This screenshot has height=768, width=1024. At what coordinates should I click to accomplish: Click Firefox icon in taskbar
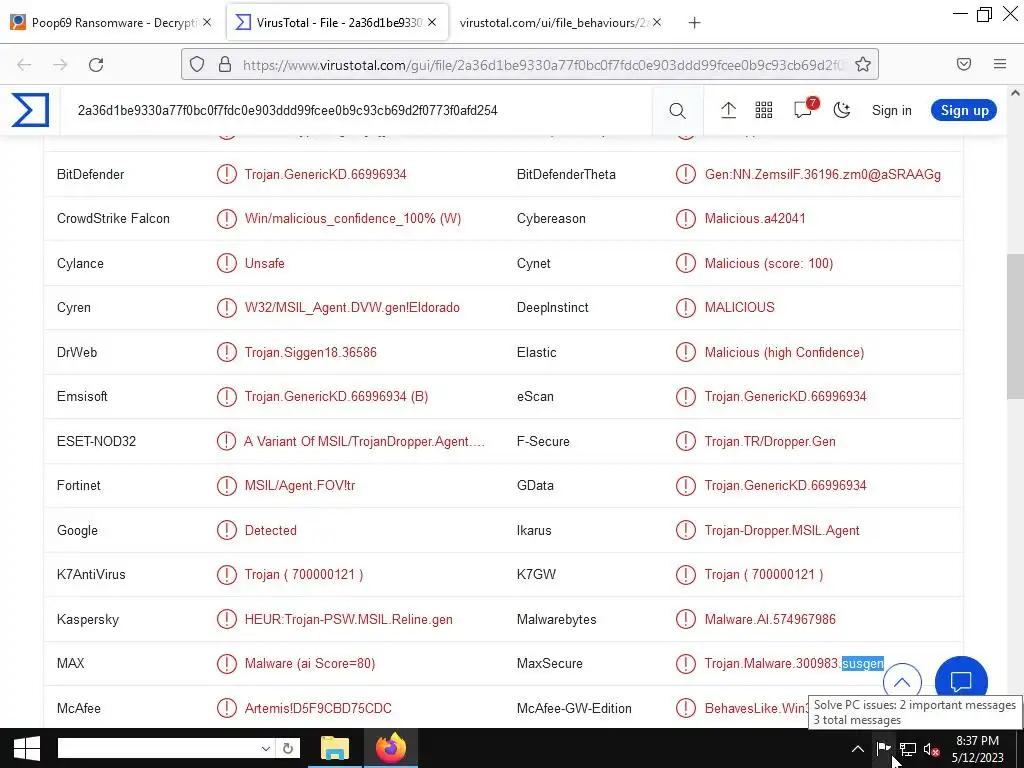[x=391, y=748]
